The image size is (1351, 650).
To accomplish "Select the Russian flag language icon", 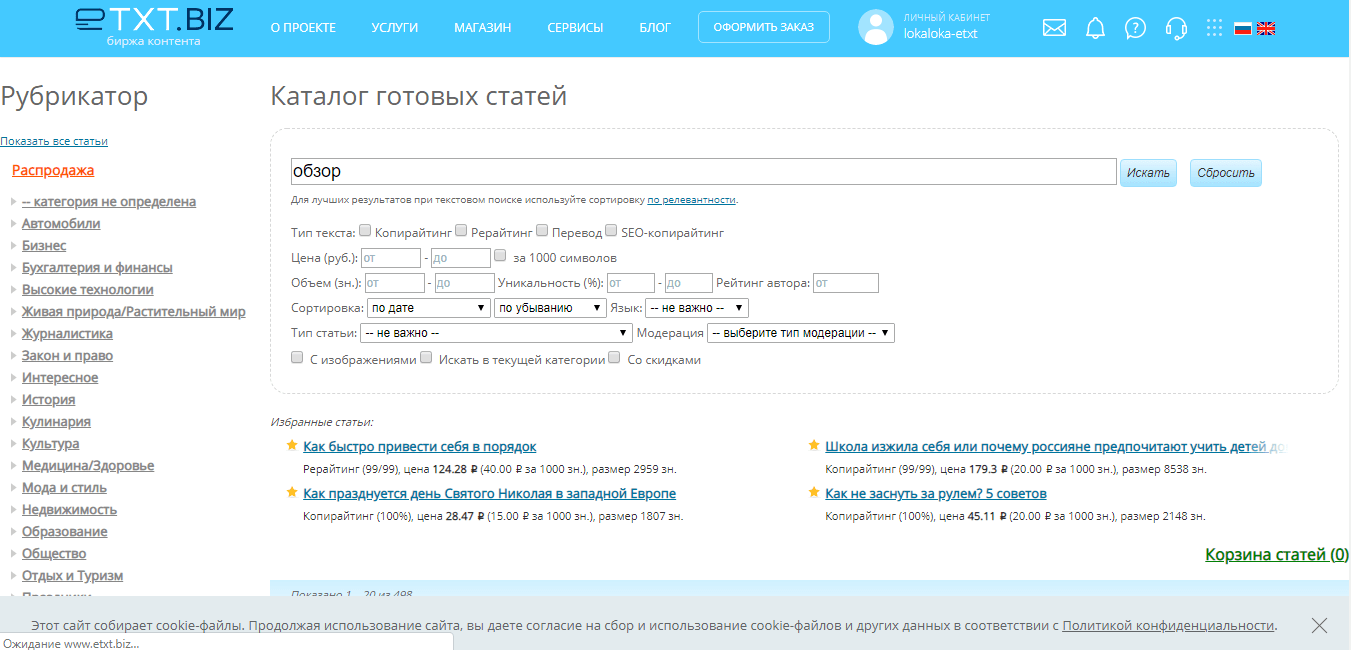I will (x=1242, y=29).
